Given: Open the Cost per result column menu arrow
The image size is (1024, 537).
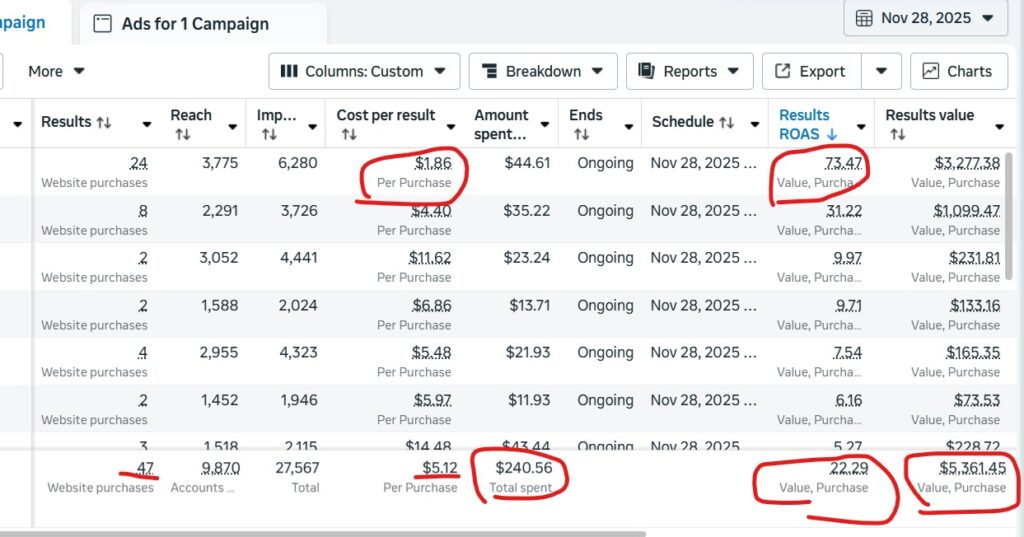Looking at the screenshot, I should (452, 125).
